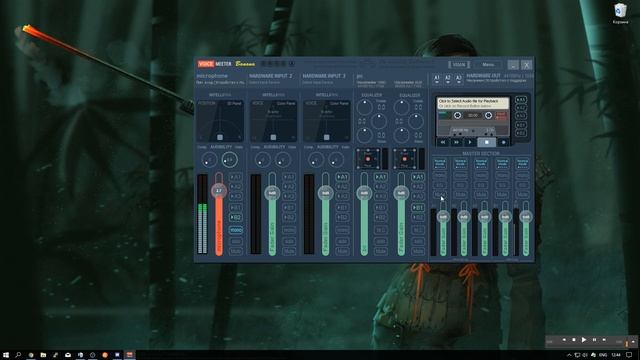Toggle B1 routing on Voicemeeter AUX strip
640x360 pixels.
pos(418,207)
